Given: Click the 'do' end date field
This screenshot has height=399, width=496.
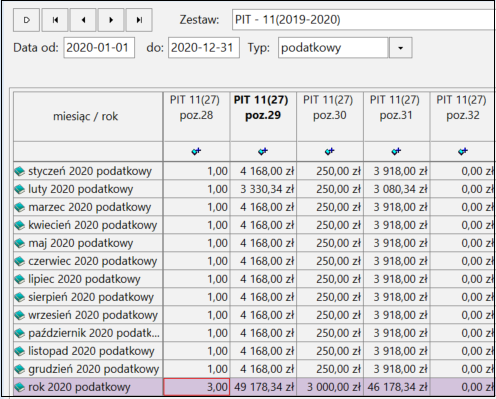Looking at the screenshot, I should coord(204,48).
